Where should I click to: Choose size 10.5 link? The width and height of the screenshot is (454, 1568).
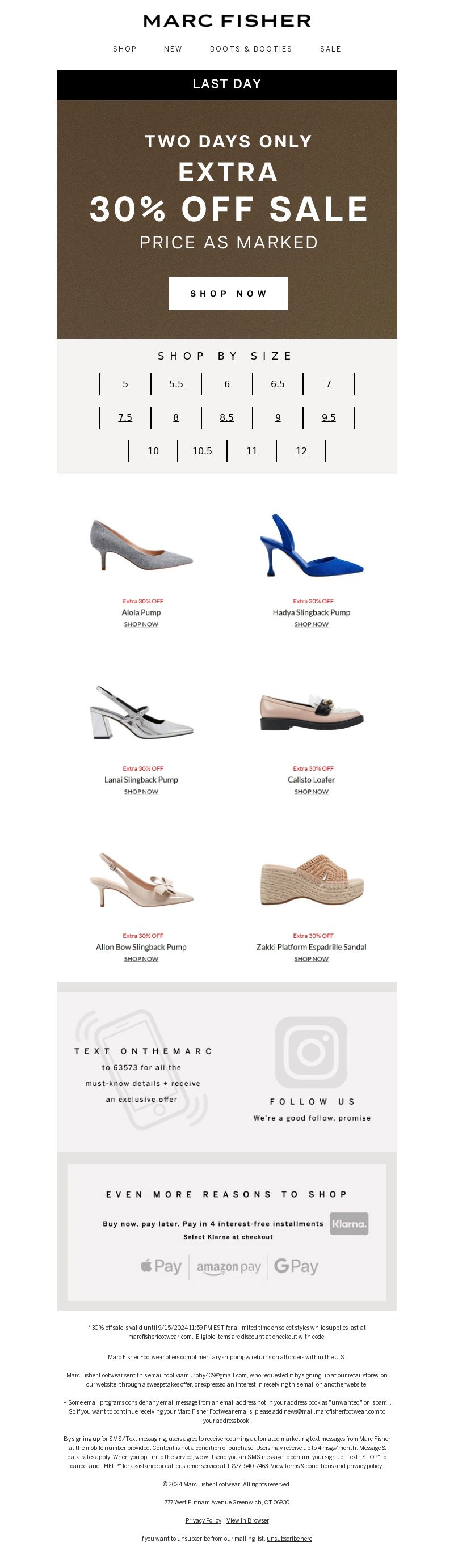click(x=203, y=451)
